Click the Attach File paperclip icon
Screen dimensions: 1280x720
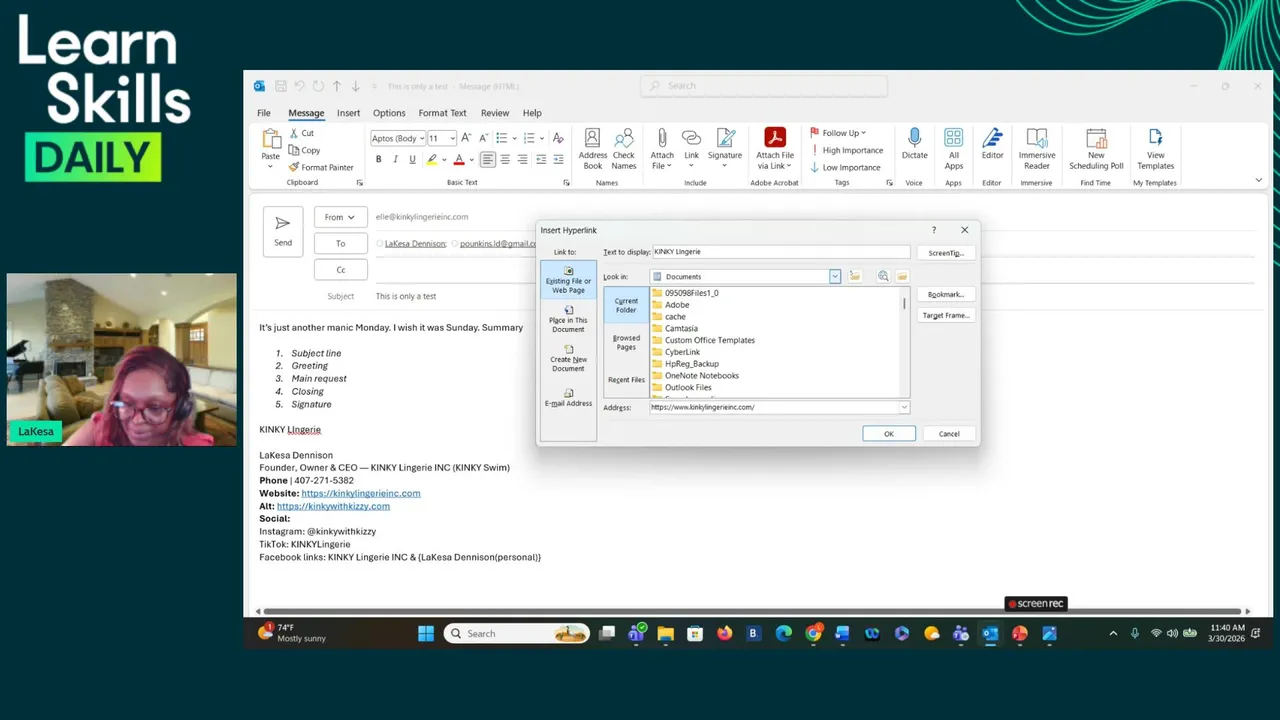pyautogui.click(x=662, y=138)
